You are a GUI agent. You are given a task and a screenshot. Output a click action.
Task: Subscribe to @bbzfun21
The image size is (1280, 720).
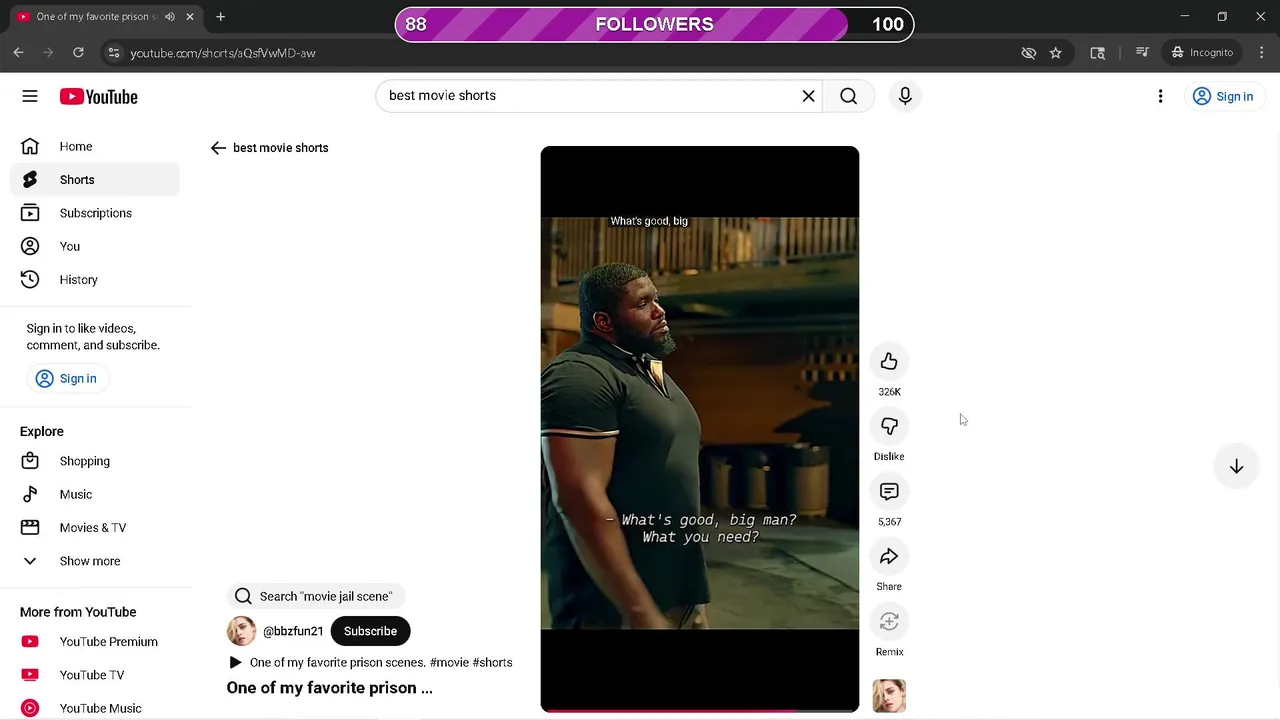point(370,631)
